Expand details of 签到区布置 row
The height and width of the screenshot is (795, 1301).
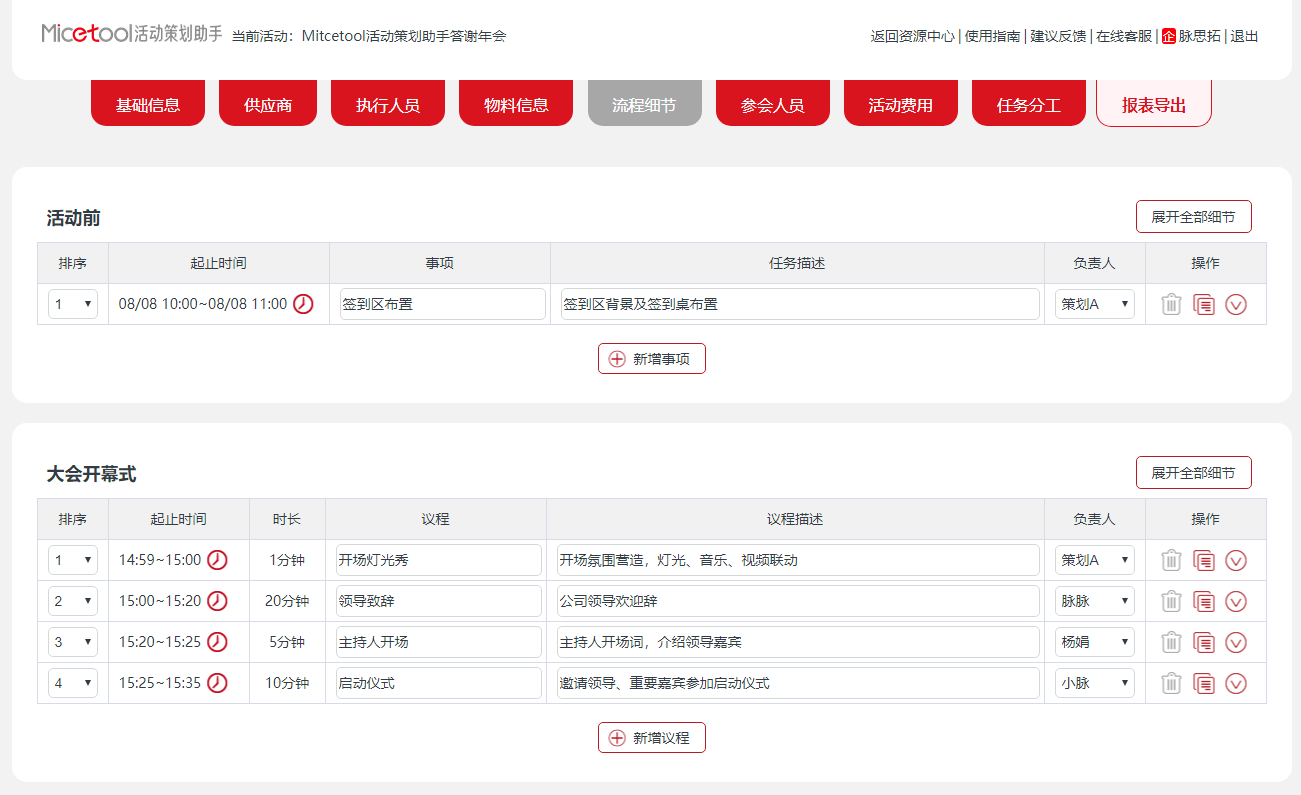(1236, 304)
